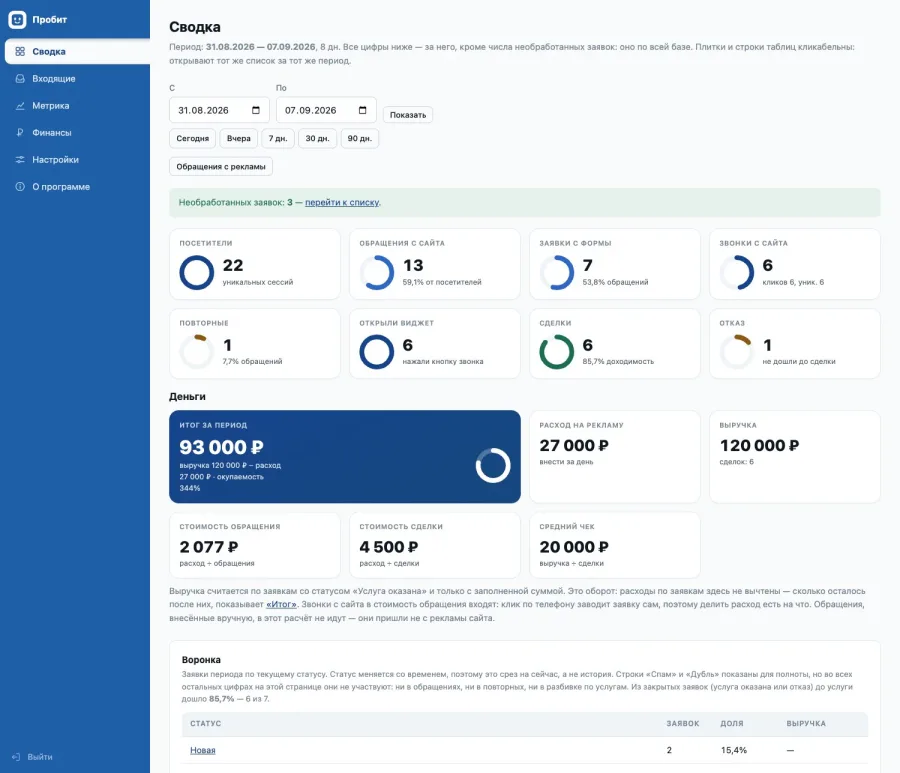The width and height of the screenshot is (900, 773).
Task: Click the Входящие inbox icon
Action: [x=20, y=79]
